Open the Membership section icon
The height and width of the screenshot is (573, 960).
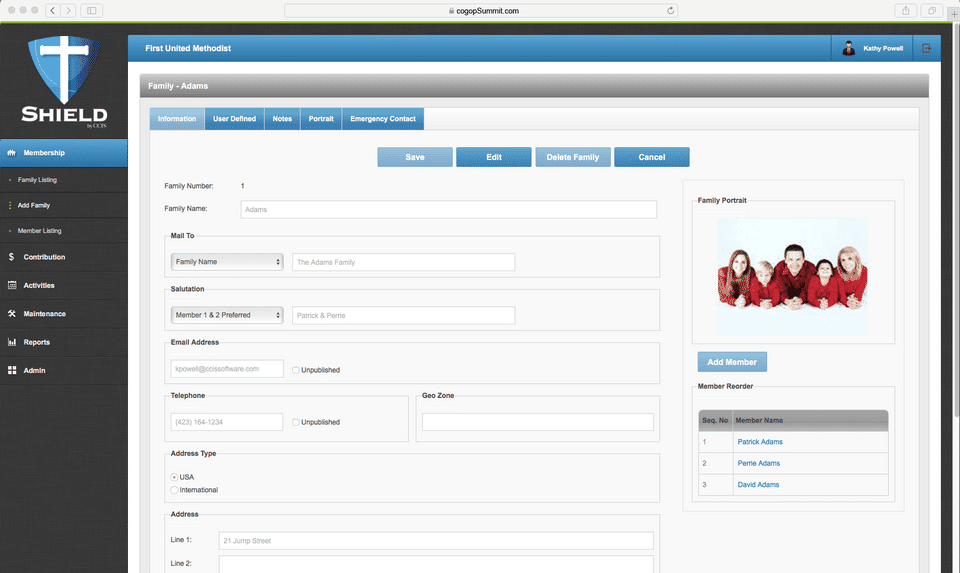12,153
